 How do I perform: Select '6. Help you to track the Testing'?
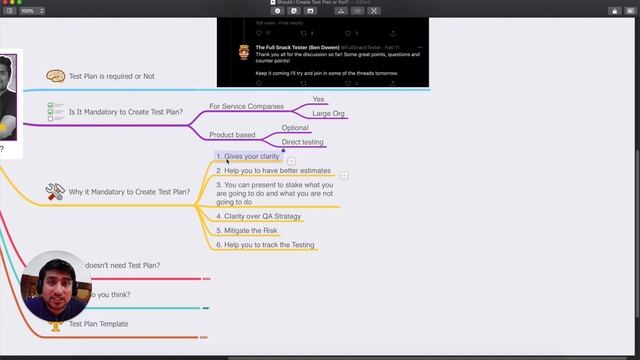[265, 245]
